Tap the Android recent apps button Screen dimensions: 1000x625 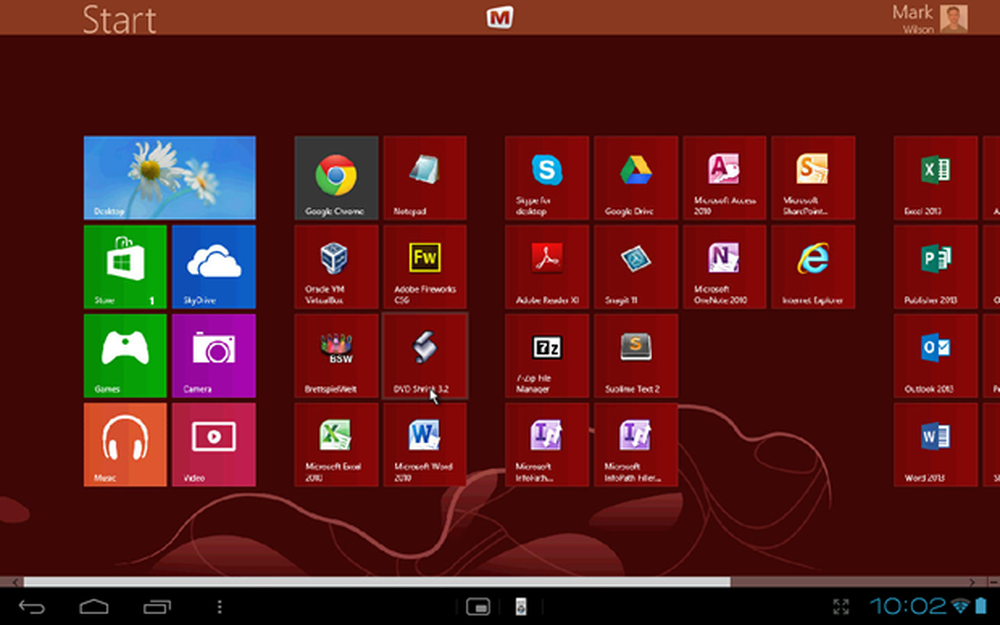[x=157, y=607]
